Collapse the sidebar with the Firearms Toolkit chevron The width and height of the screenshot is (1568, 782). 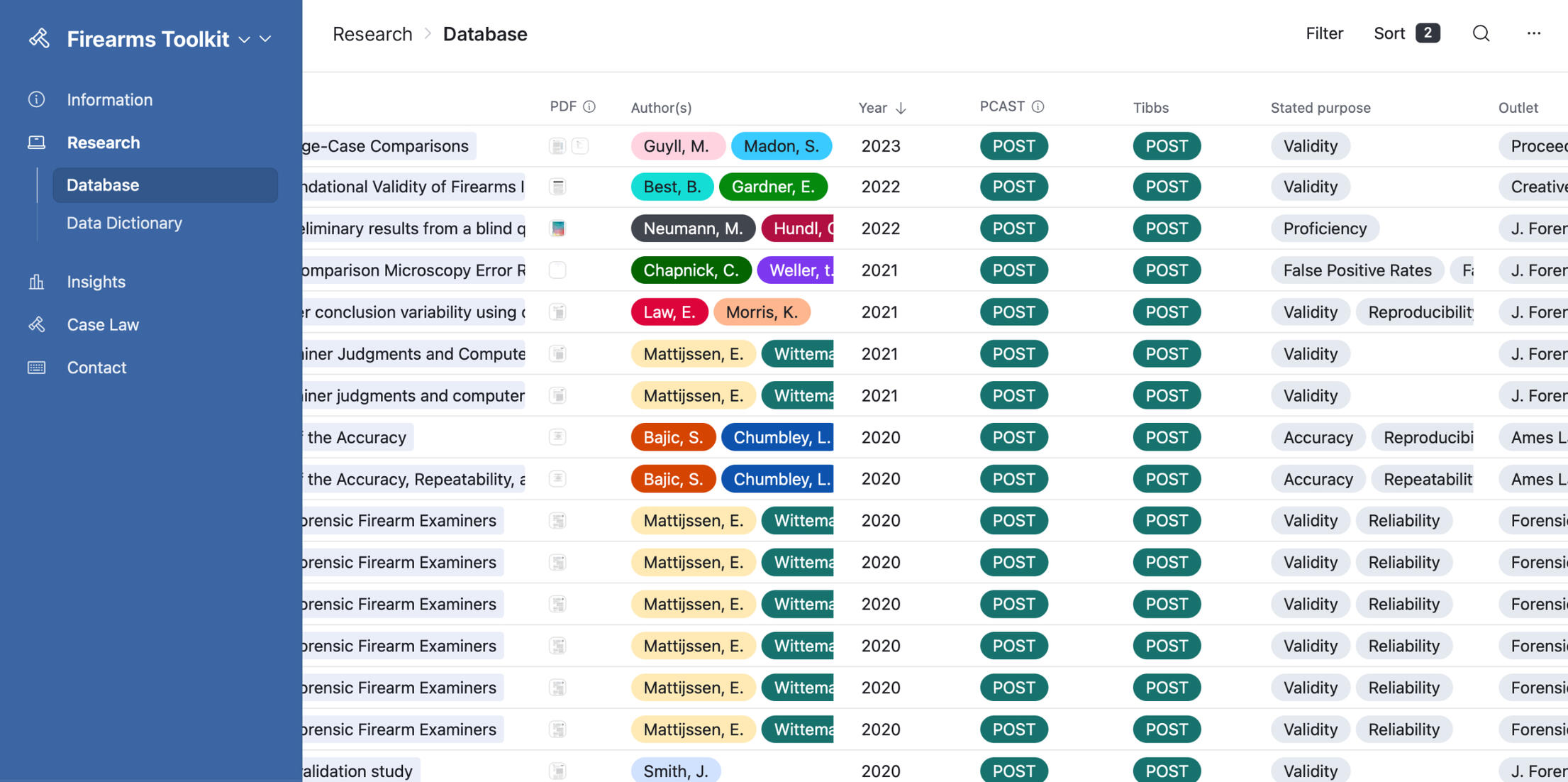[x=265, y=39]
